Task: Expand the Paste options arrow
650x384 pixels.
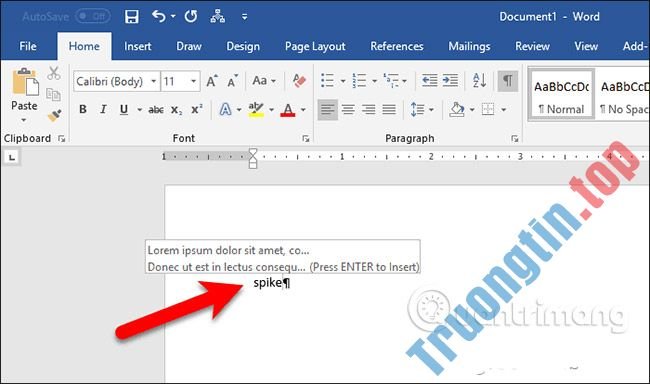Action: [24, 120]
